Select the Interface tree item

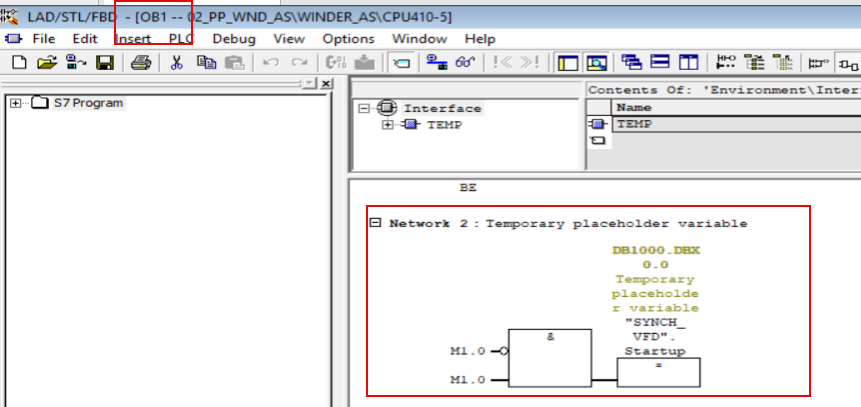[x=443, y=108]
